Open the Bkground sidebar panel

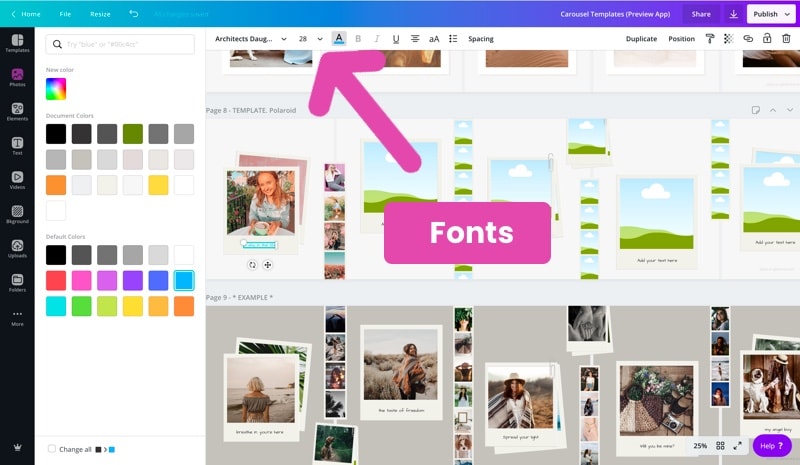pyautogui.click(x=17, y=214)
